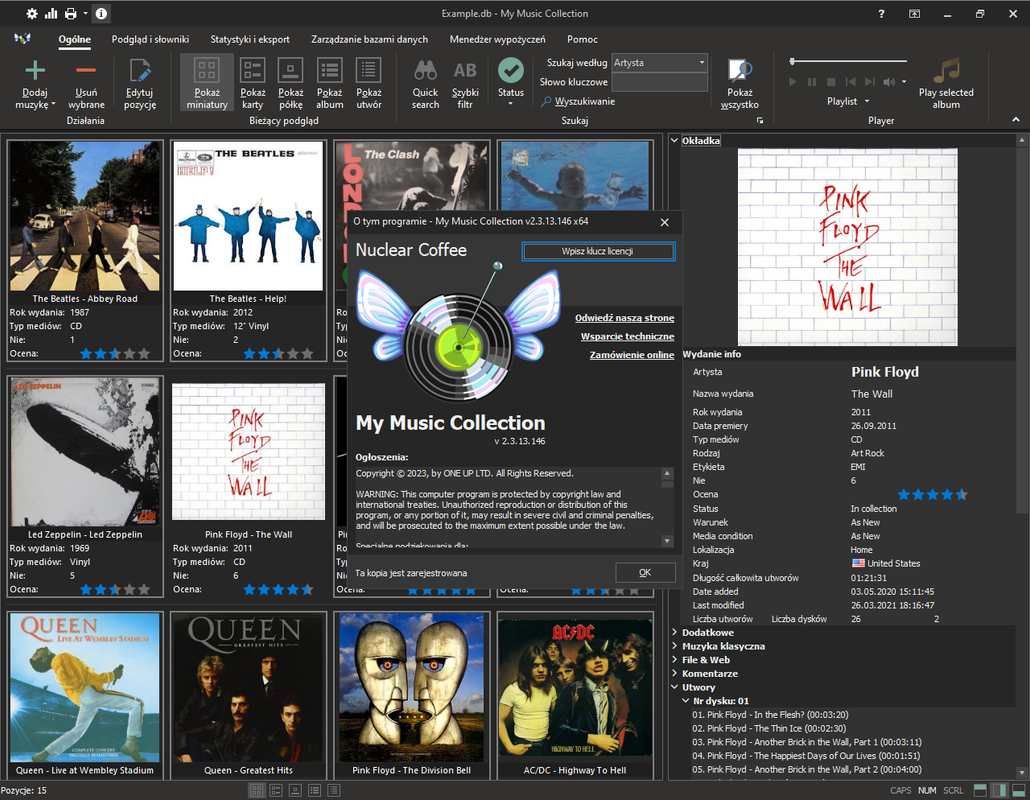Open the statistics bar chart icon
The height and width of the screenshot is (800, 1030).
51,13
